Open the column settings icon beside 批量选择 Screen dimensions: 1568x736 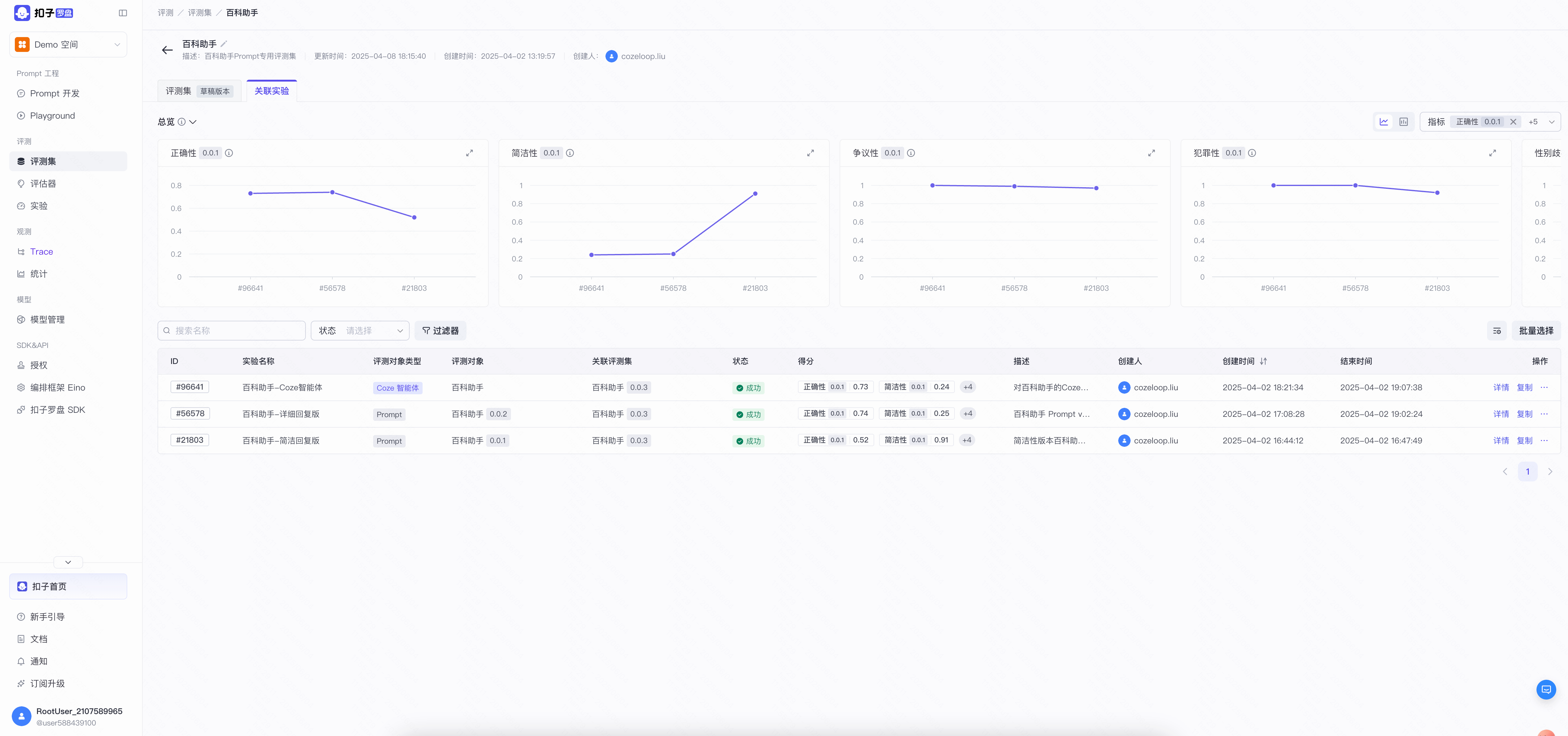point(1497,331)
